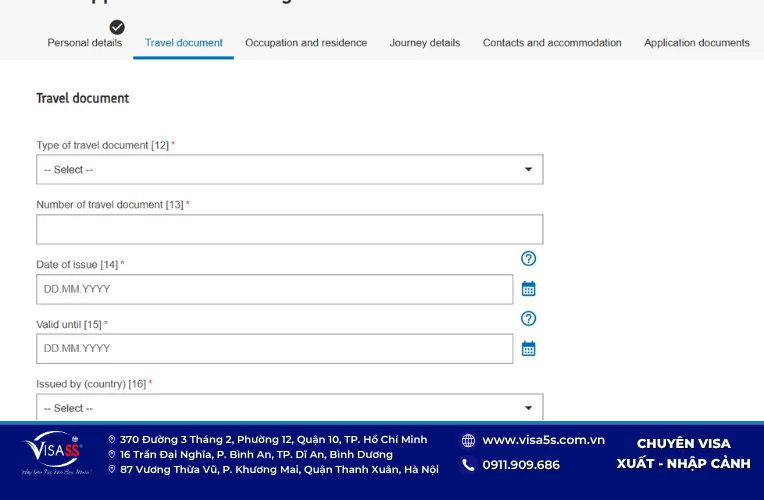Click the Number of travel document field
764x500 pixels.
click(x=289, y=229)
